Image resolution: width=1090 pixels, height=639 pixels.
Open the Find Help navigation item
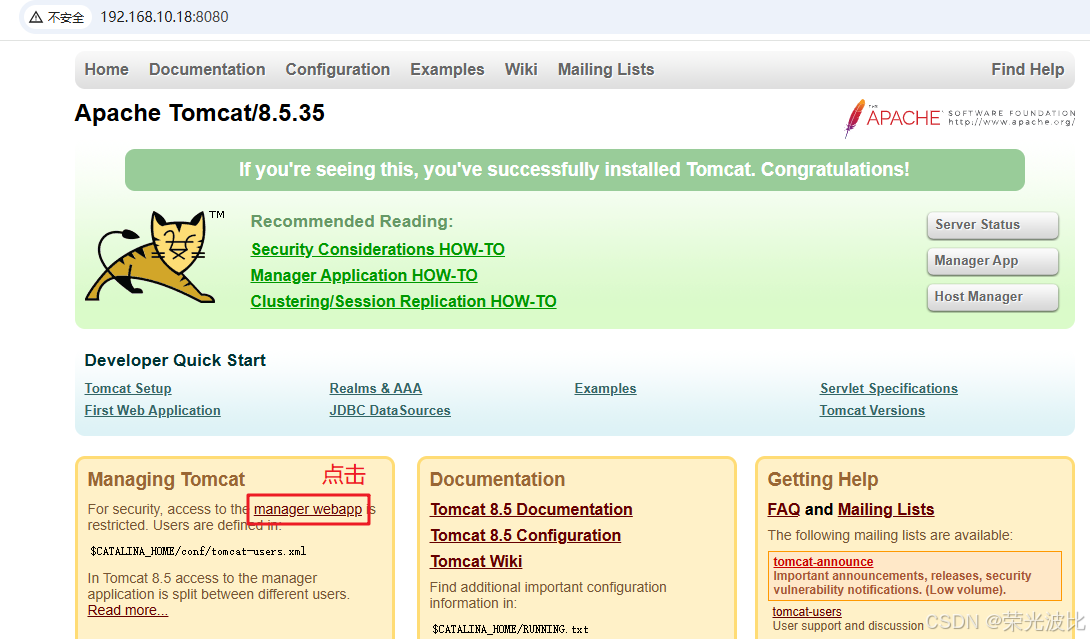tap(1027, 70)
